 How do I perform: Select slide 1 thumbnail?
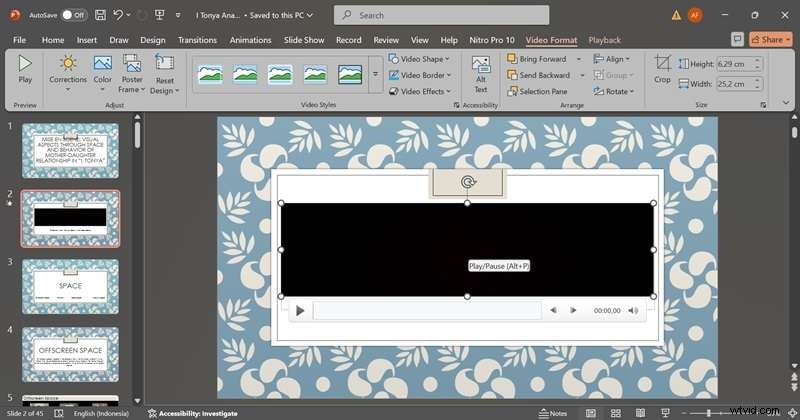click(70, 151)
